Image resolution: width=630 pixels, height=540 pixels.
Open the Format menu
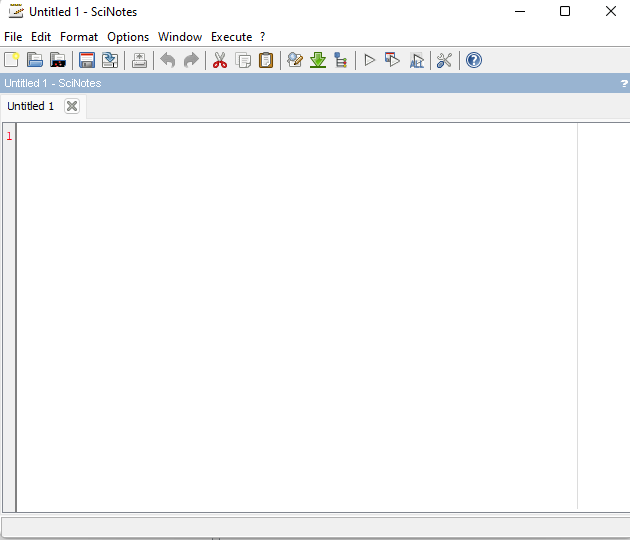[x=79, y=37]
